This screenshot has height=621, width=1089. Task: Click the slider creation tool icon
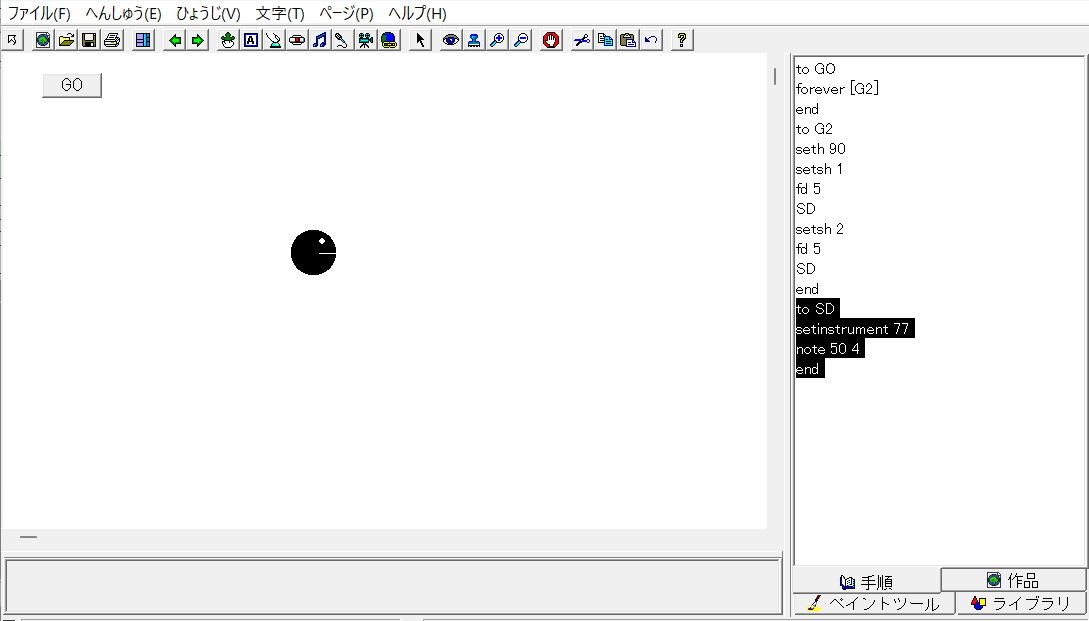click(x=274, y=40)
